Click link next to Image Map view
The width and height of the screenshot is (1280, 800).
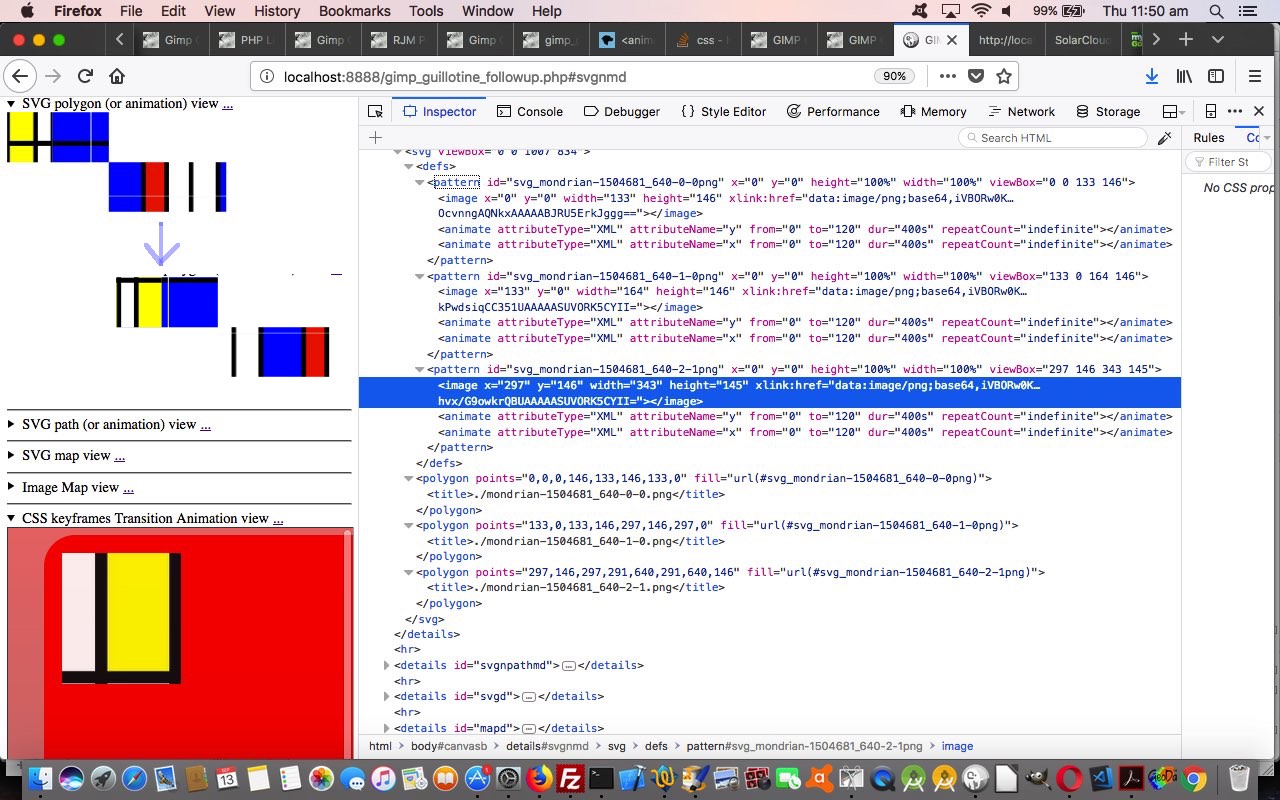point(128,488)
